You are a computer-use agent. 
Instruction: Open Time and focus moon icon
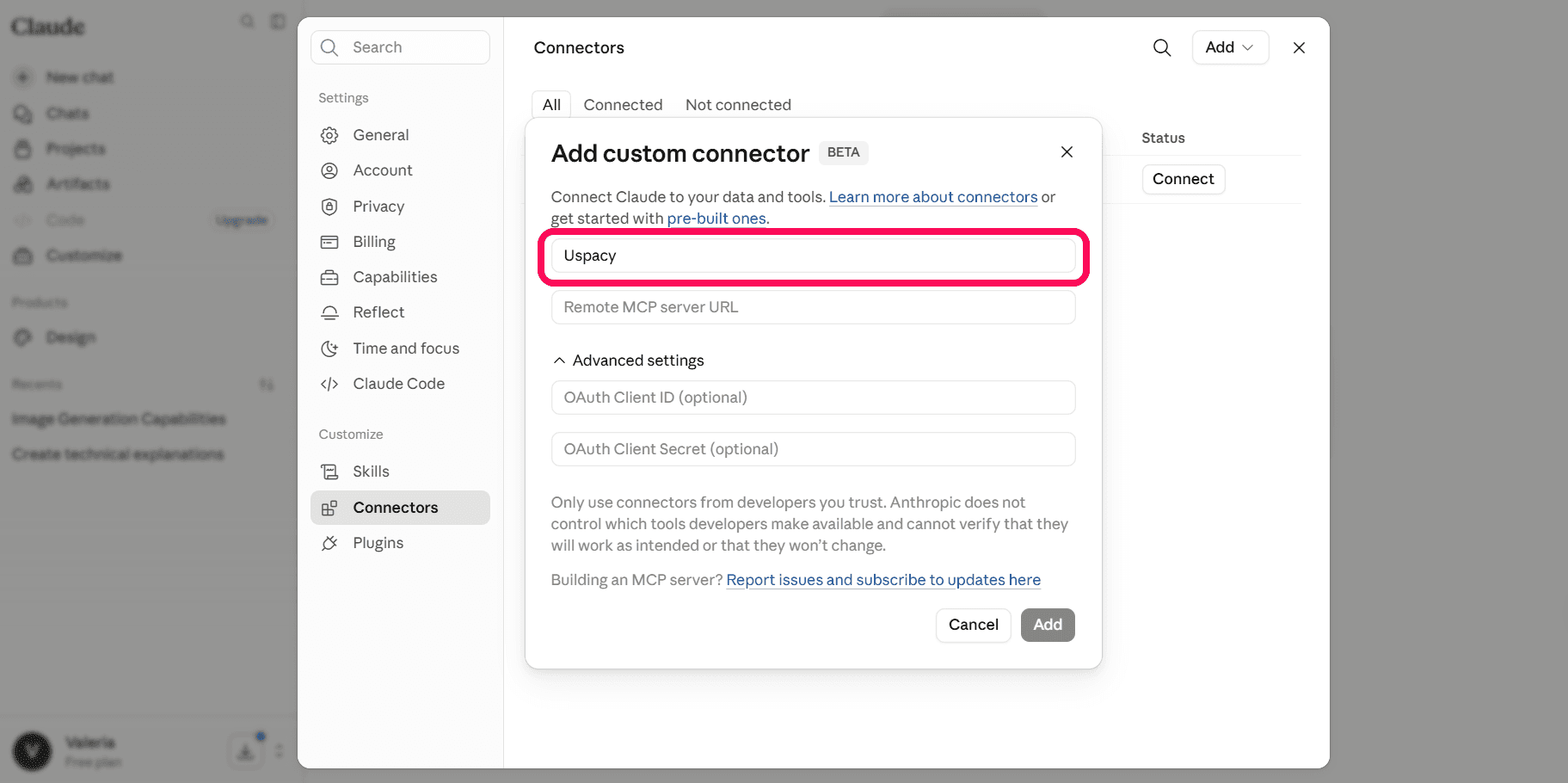[329, 348]
